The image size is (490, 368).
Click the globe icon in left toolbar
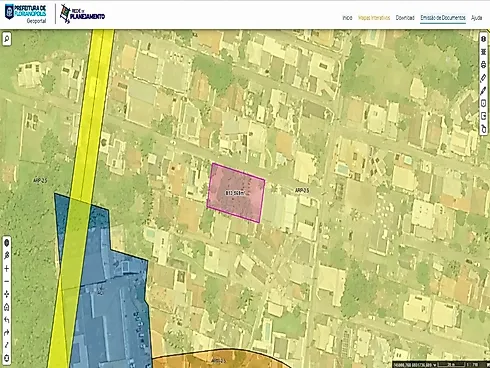tap(6, 243)
